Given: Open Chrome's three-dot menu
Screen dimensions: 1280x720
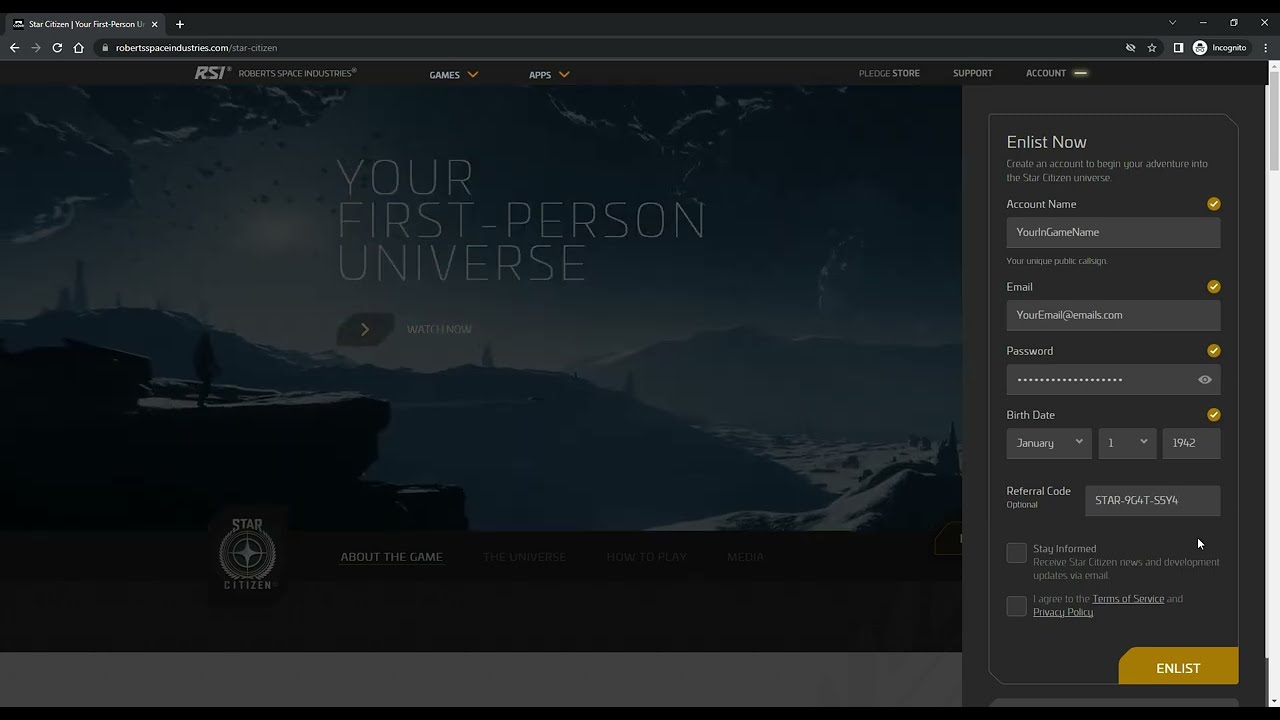Looking at the screenshot, I should tap(1266, 47).
